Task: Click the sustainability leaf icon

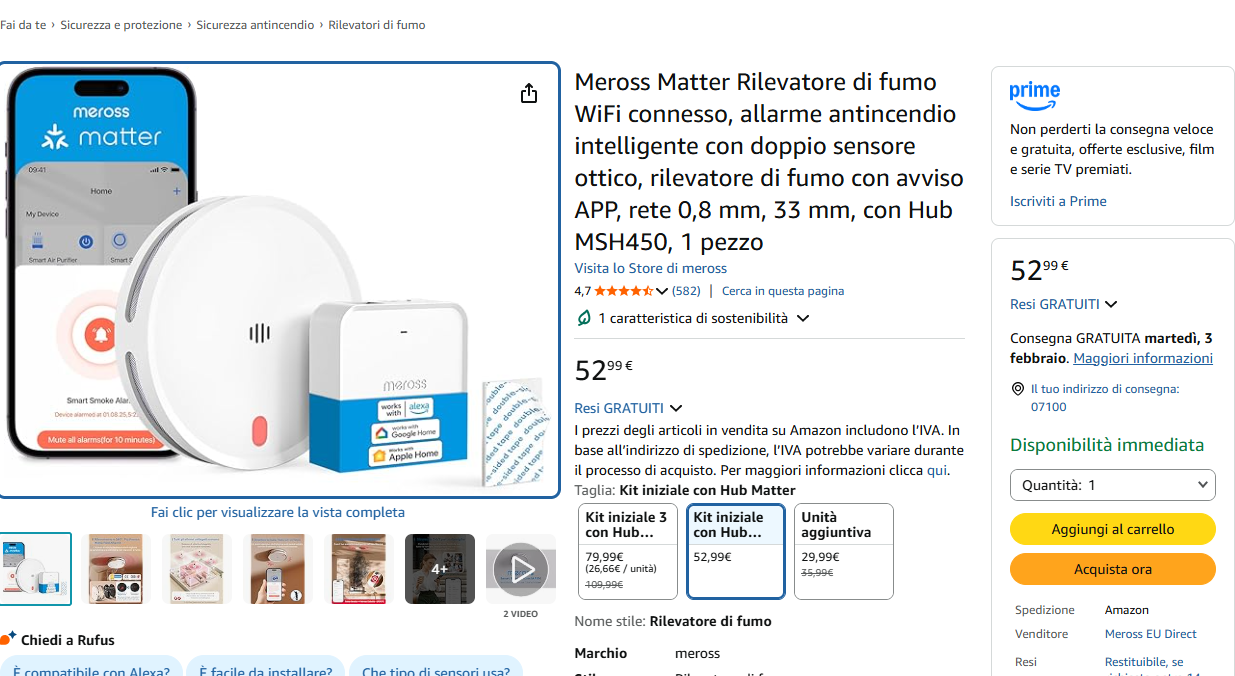Action: pos(584,318)
